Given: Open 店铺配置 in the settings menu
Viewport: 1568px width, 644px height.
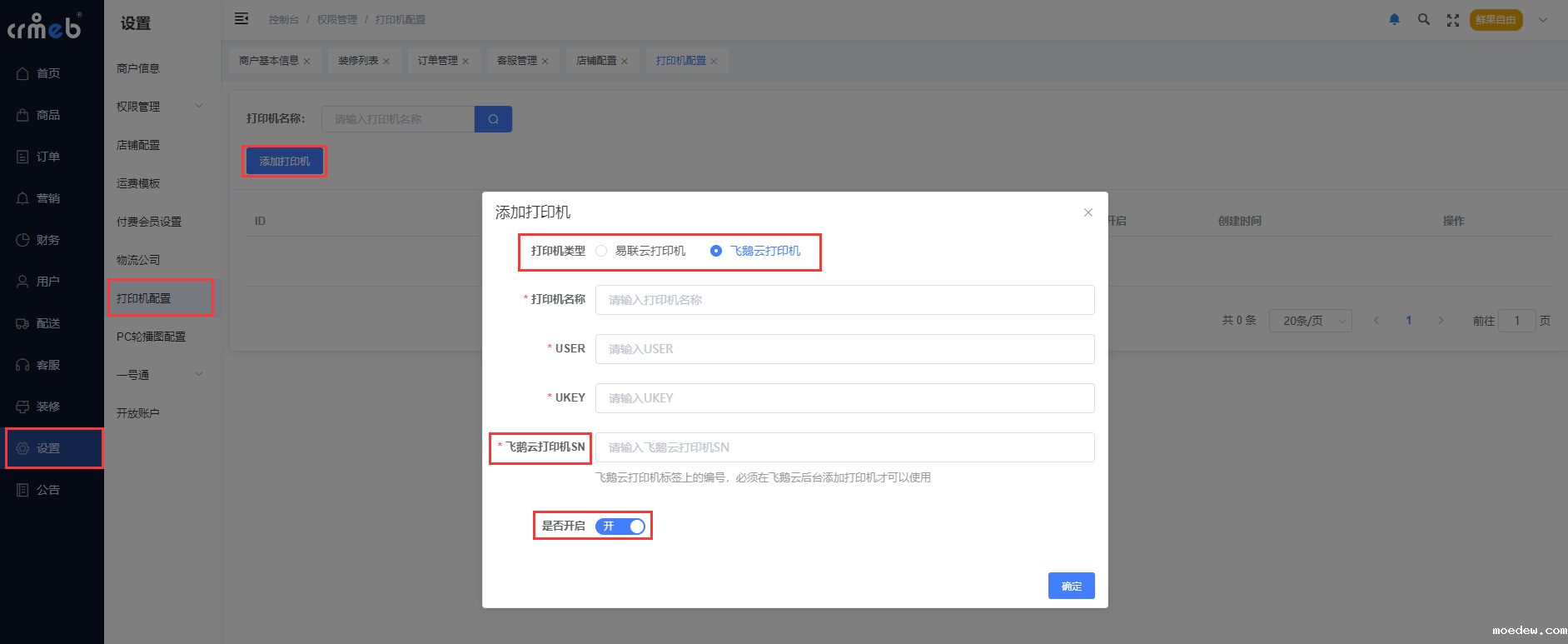Looking at the screenshot, I should (138, 145).
